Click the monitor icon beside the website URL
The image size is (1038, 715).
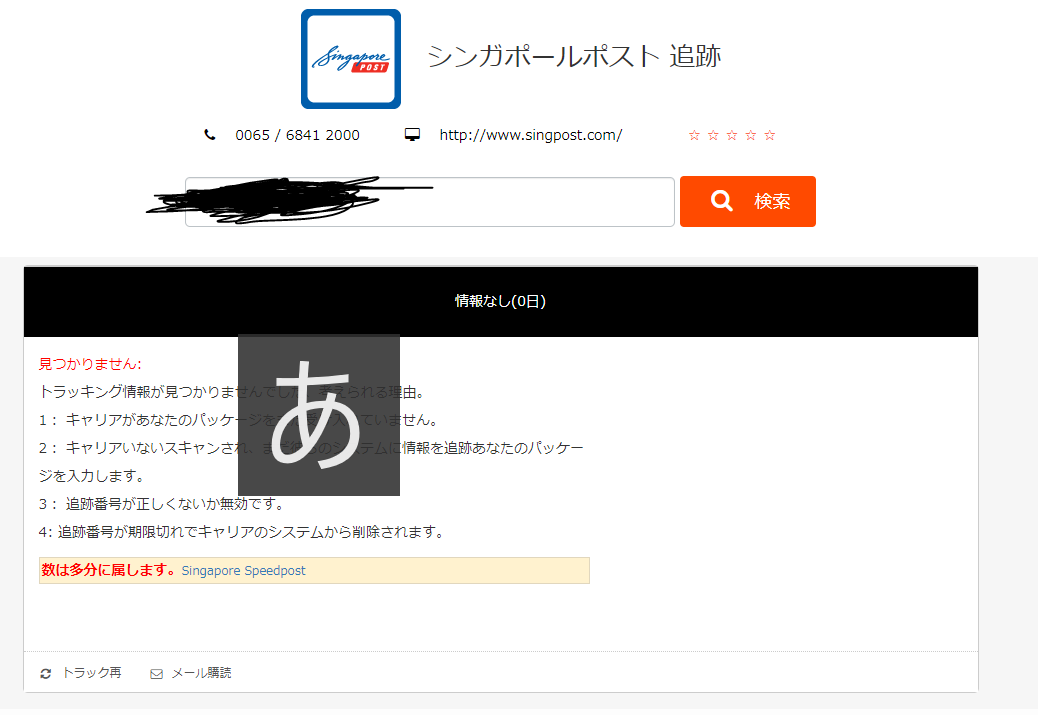[412, 135]
